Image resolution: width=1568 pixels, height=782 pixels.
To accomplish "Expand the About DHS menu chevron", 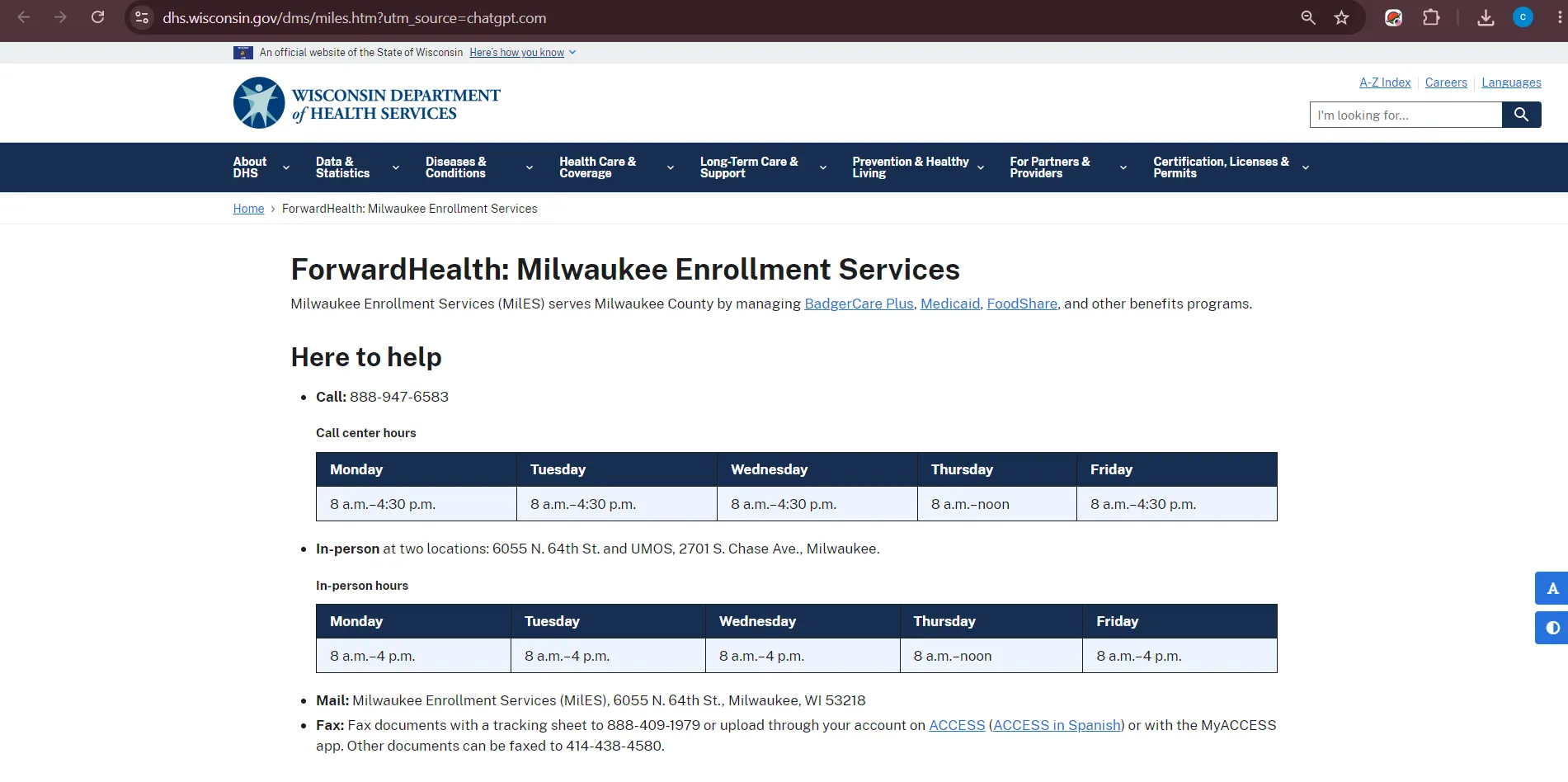I will [286, 167].
